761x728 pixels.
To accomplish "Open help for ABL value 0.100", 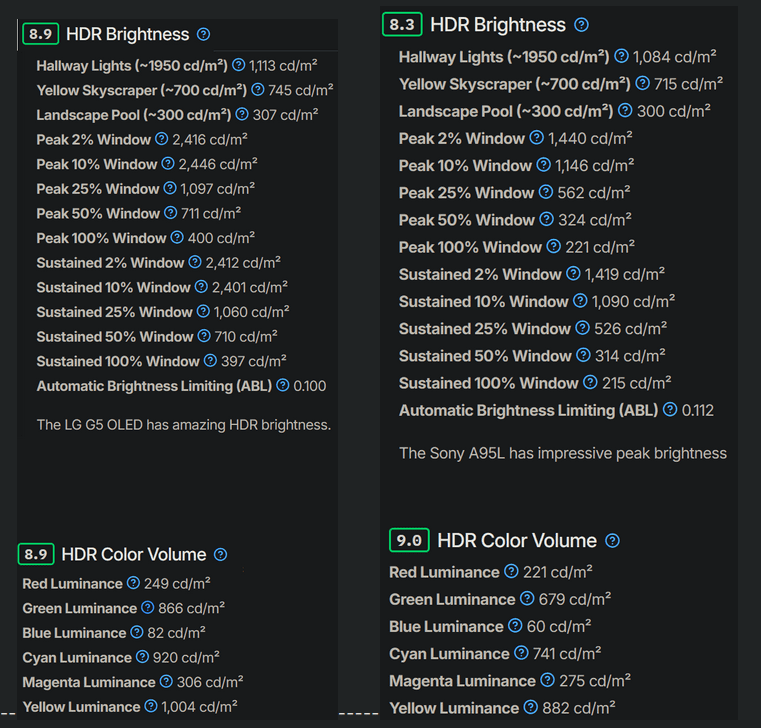I will 282,385.
